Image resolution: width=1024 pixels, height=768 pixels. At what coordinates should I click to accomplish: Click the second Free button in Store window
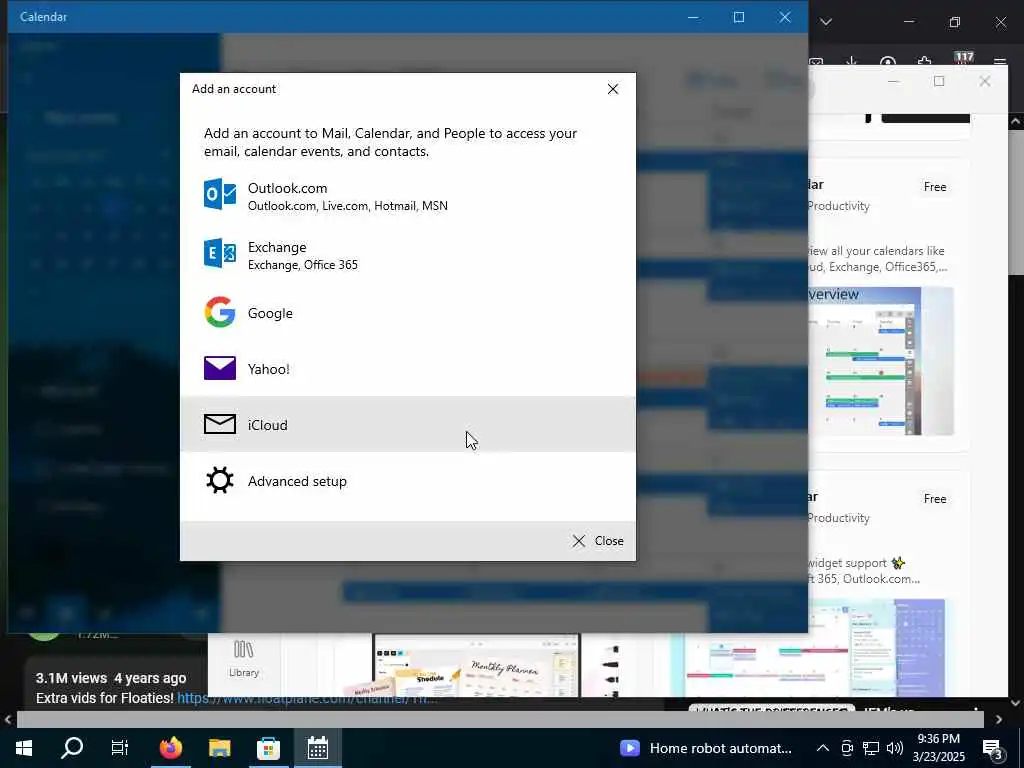(x=935, y=499)
